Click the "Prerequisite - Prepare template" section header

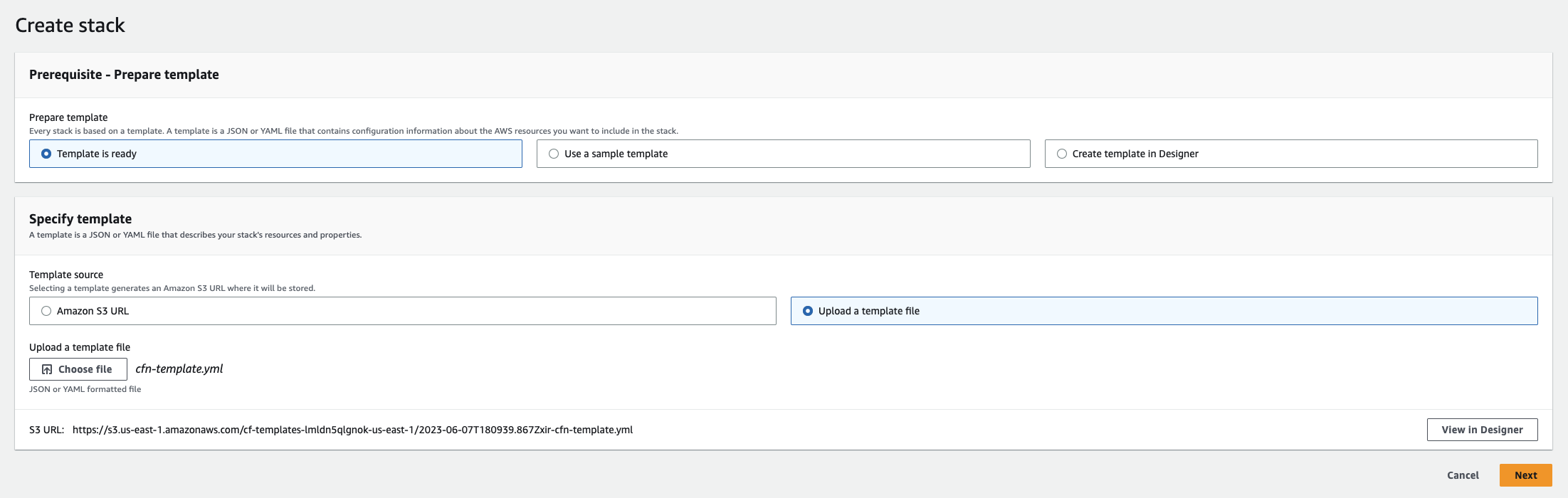[x=124, y=75]
